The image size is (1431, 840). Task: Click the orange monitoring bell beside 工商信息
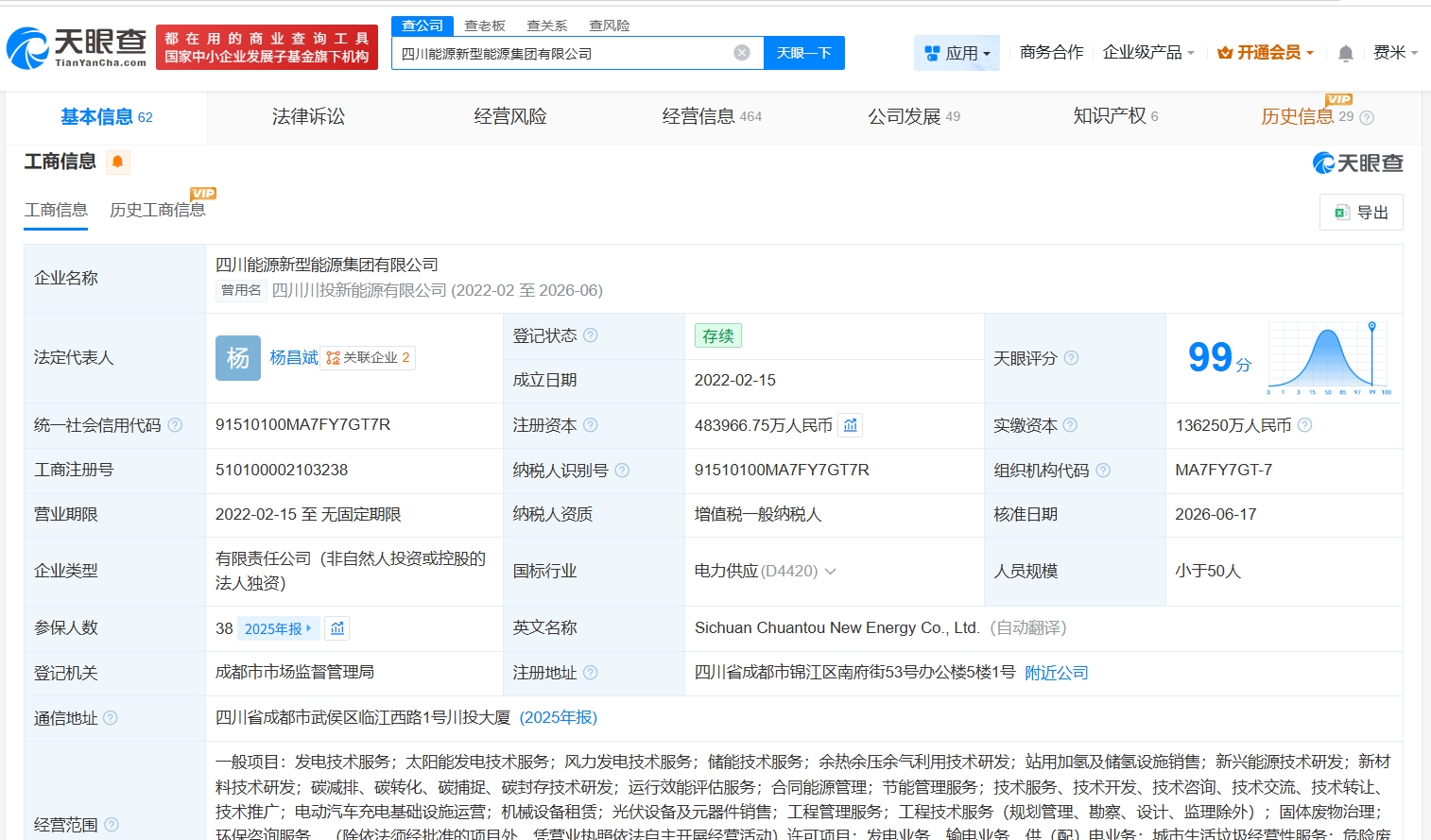118,163
